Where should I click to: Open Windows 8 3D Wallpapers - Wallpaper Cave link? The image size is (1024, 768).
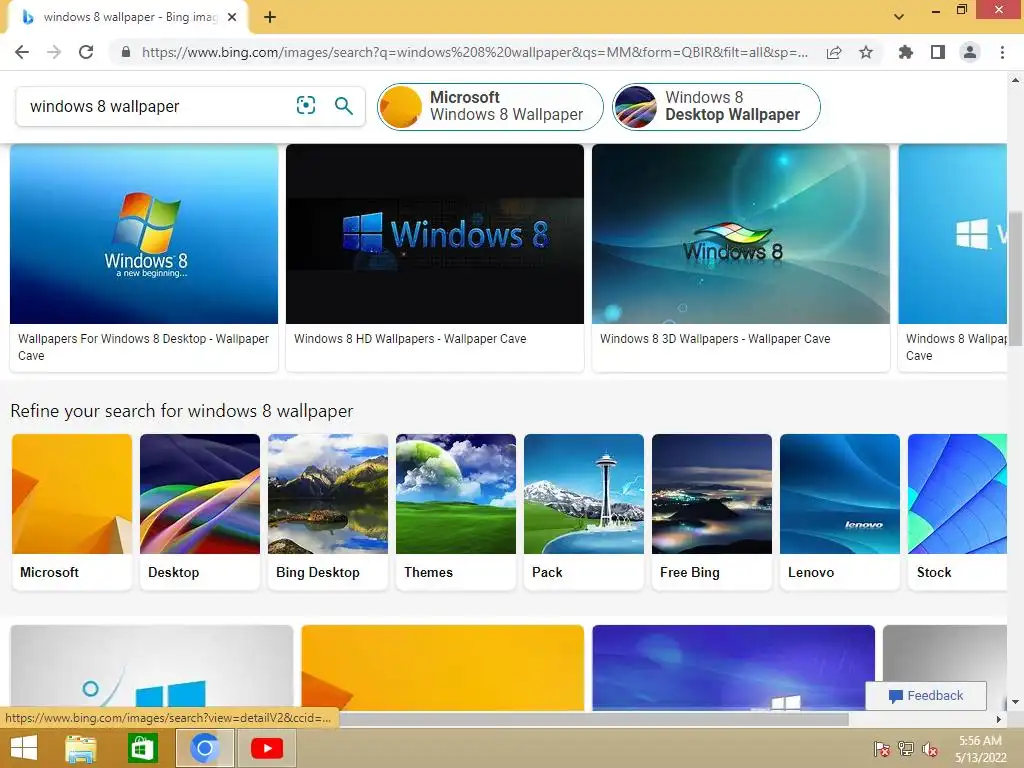click(x=715, y=338)
